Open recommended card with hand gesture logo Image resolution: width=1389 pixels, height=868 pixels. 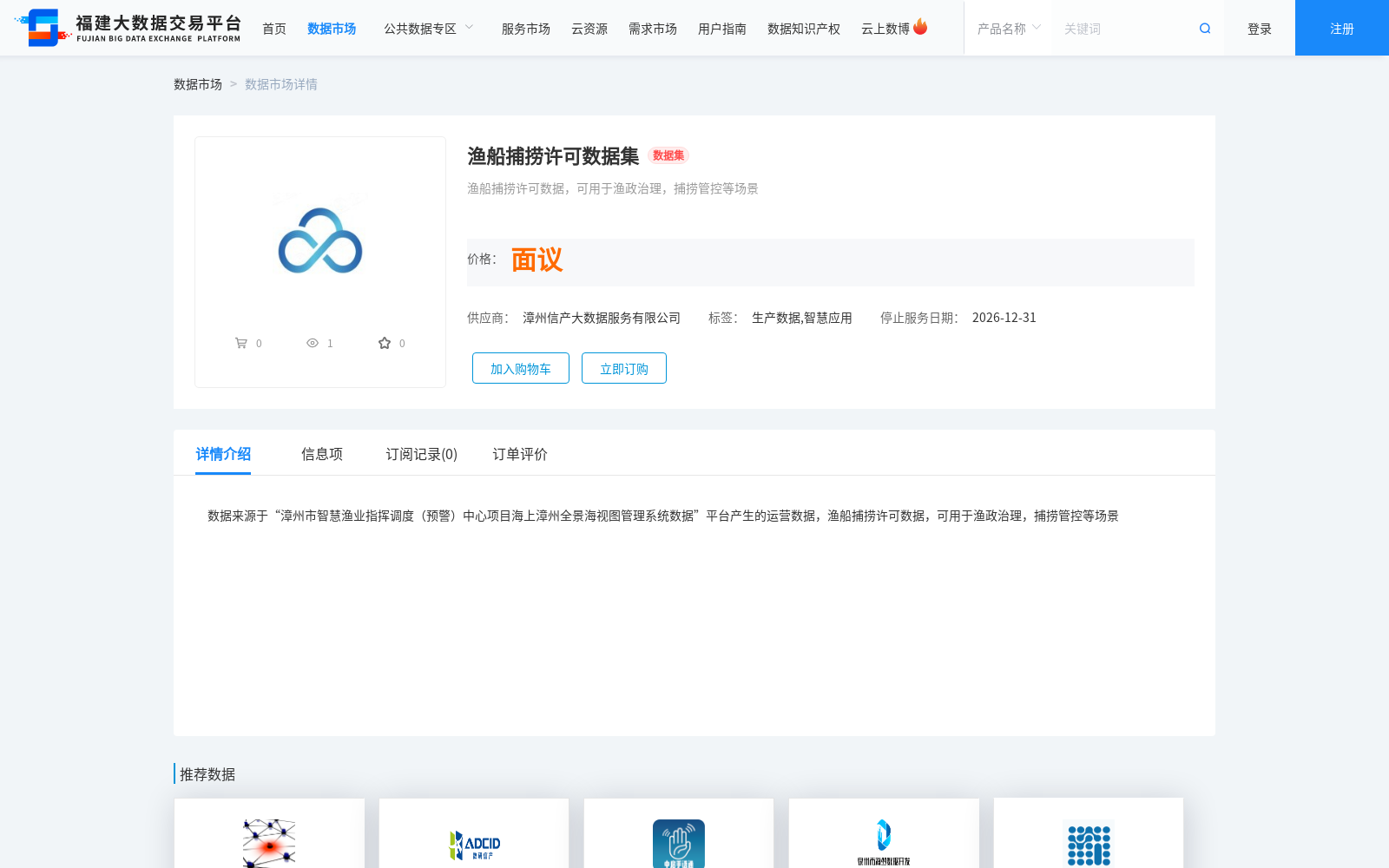[679, 833]
